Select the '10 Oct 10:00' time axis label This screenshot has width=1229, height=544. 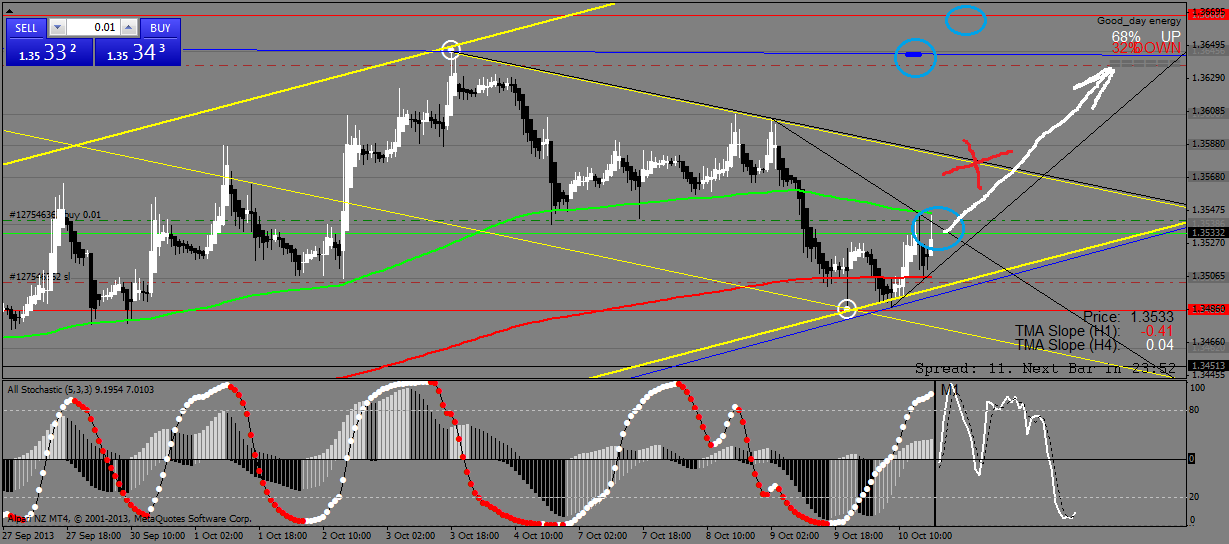(x=926, y=536)
